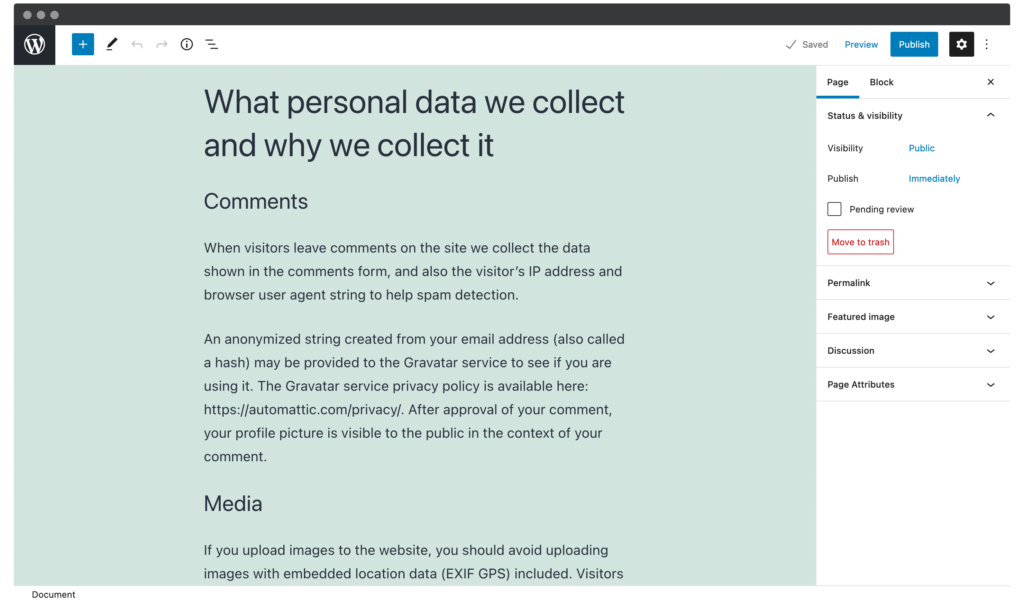Expand the Featured image panel
The image size is (1024, 606).
[x=990, y=317]
